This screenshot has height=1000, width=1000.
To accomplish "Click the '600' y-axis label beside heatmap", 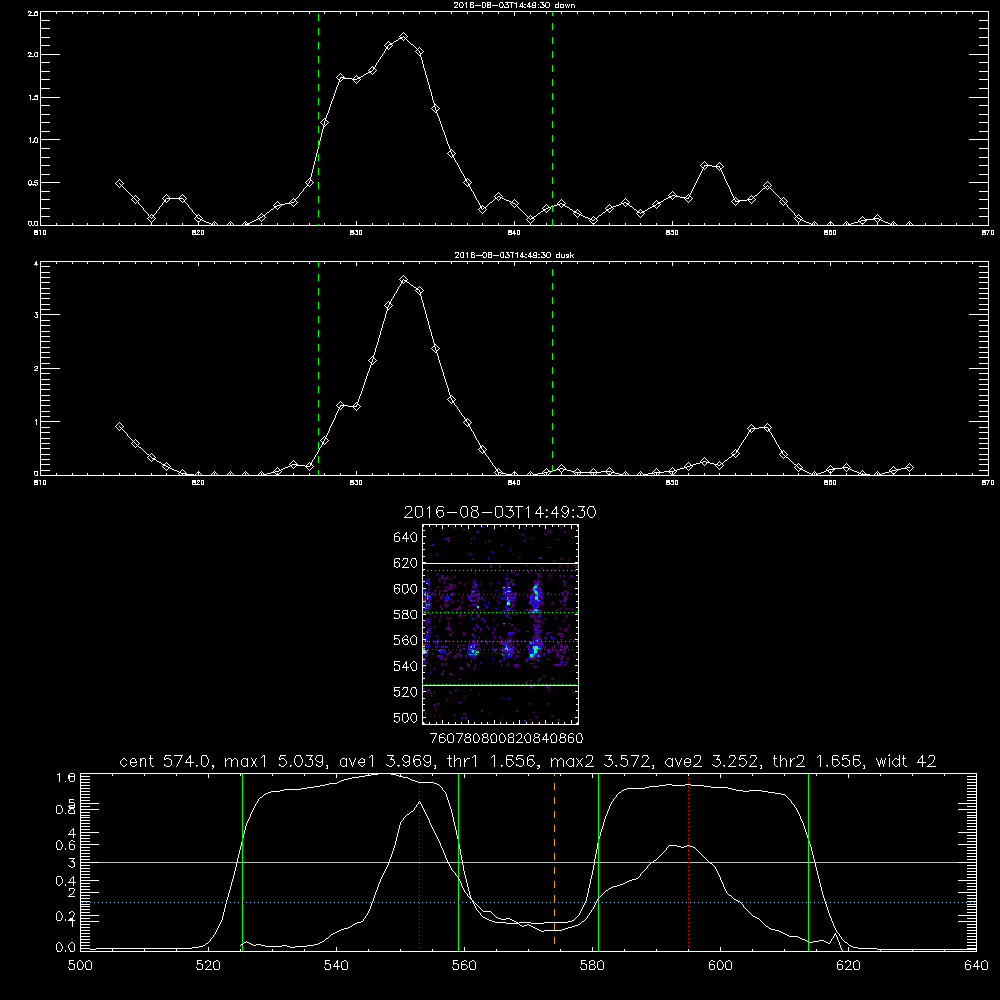I will point(406,589).
